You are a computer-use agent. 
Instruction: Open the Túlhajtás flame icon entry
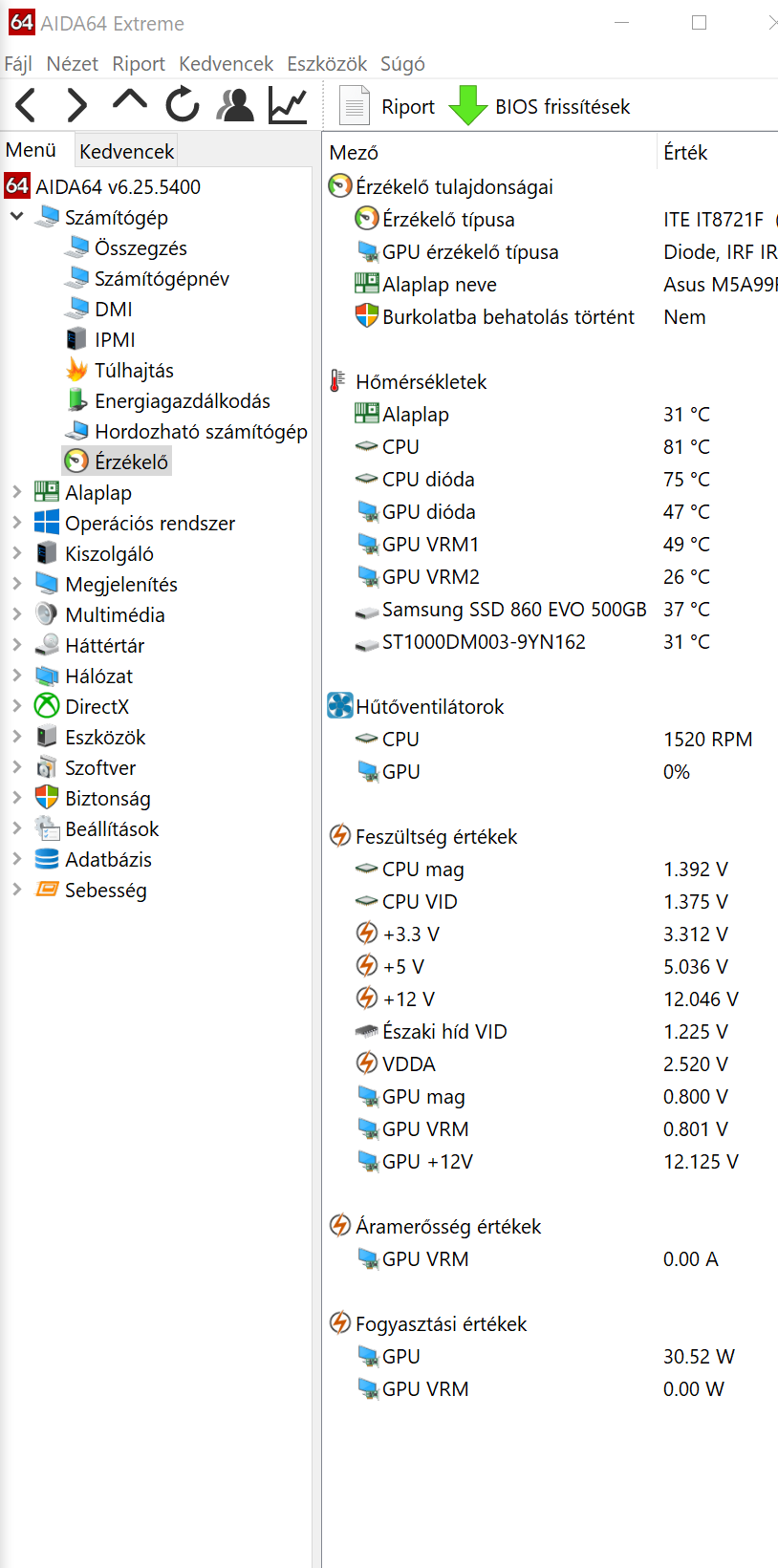pos(77,370)
